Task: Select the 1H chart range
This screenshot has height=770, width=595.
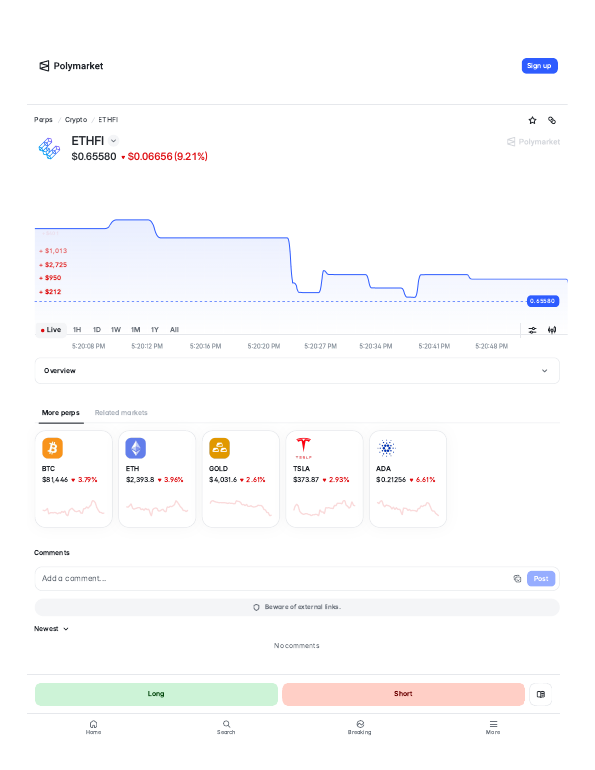Action: (x=77, y=330)
